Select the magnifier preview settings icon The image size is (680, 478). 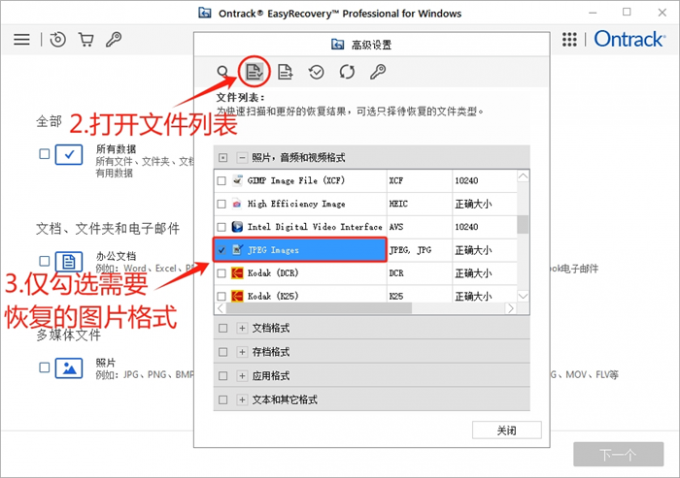click(223, 72)
